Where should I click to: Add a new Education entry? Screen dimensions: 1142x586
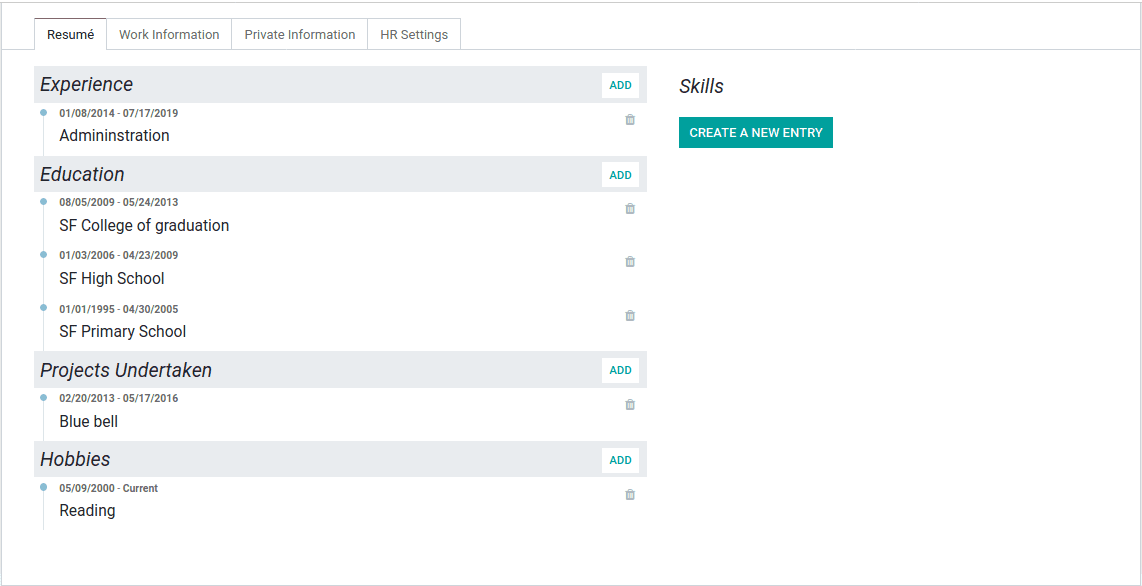[x=621, y=175]
